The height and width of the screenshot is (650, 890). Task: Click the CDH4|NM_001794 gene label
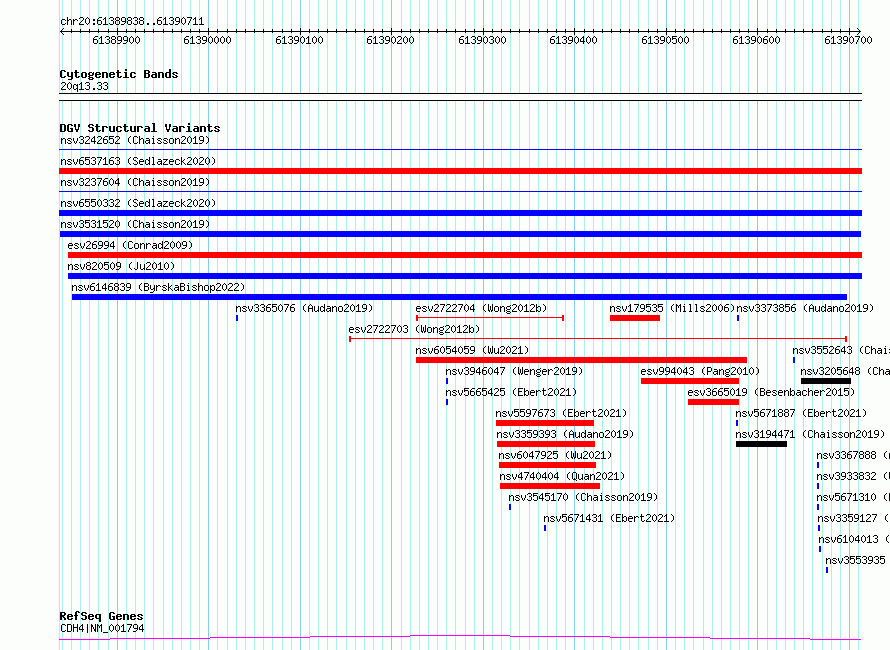point(102,628)
